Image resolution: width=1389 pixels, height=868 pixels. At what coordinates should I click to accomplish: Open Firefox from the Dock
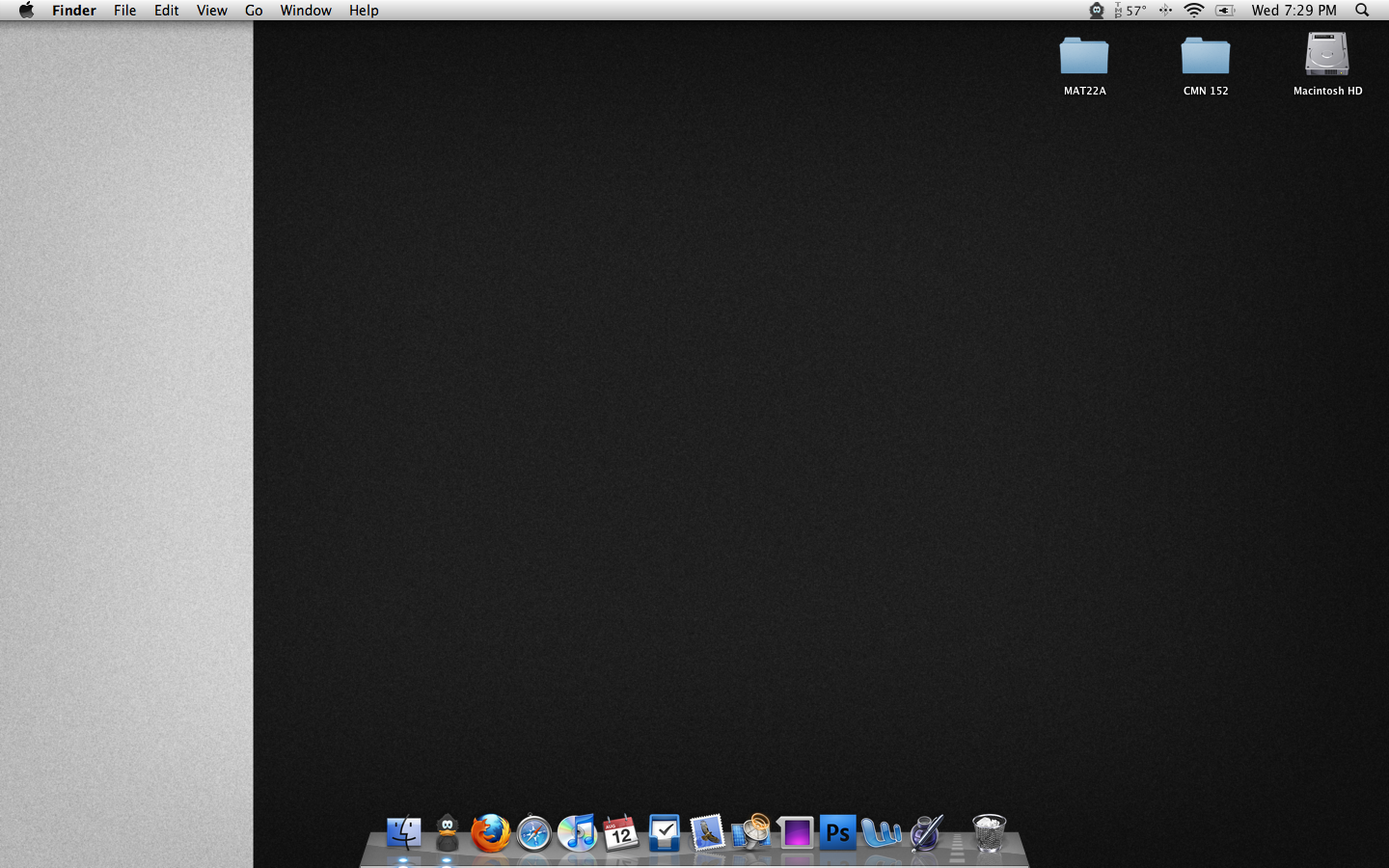[490, 833]
